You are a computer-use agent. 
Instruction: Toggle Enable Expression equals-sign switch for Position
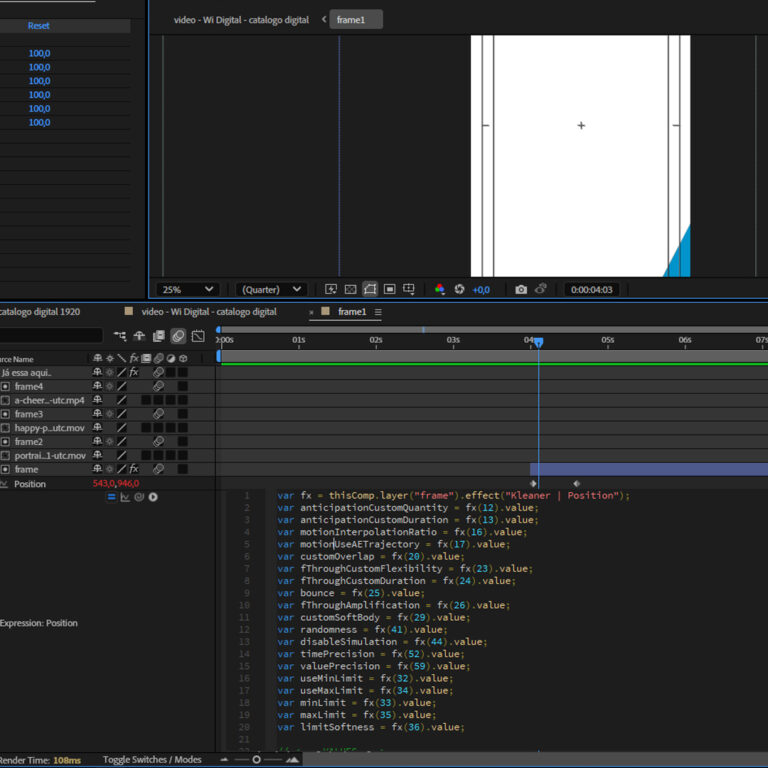(x=112, y=497)
